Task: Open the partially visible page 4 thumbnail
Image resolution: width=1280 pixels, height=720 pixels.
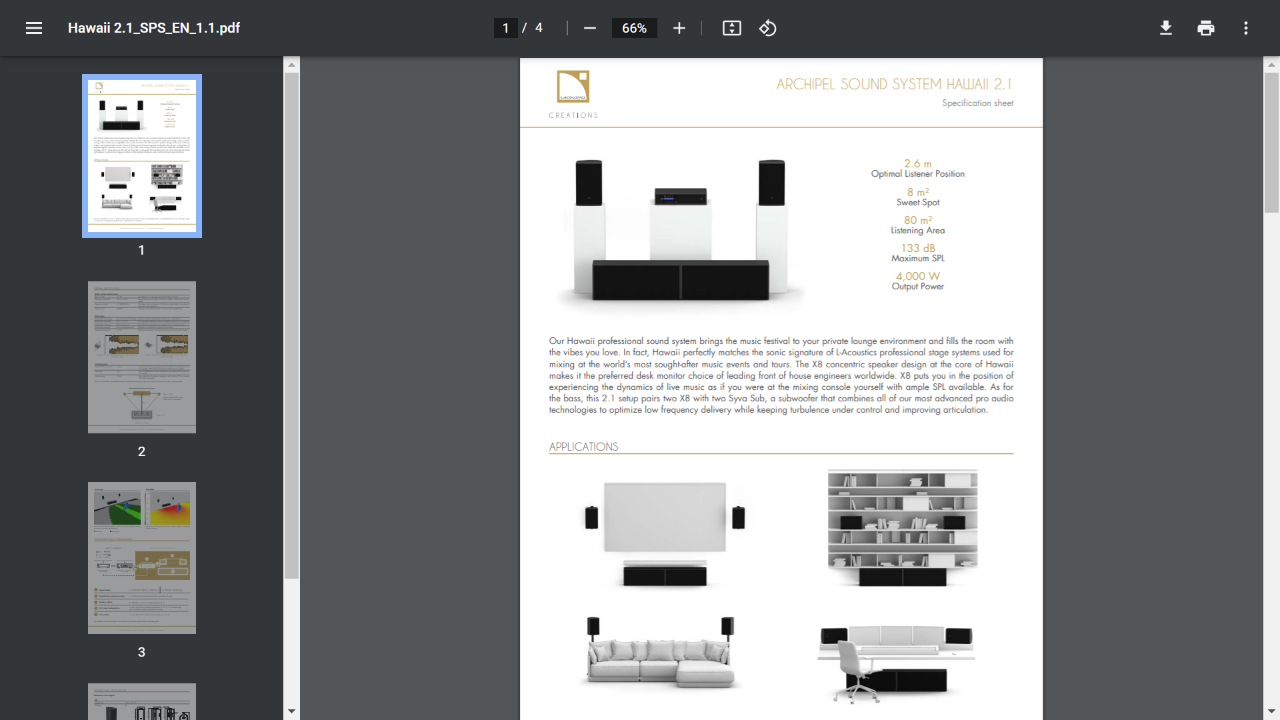Action: coord(142,701)
